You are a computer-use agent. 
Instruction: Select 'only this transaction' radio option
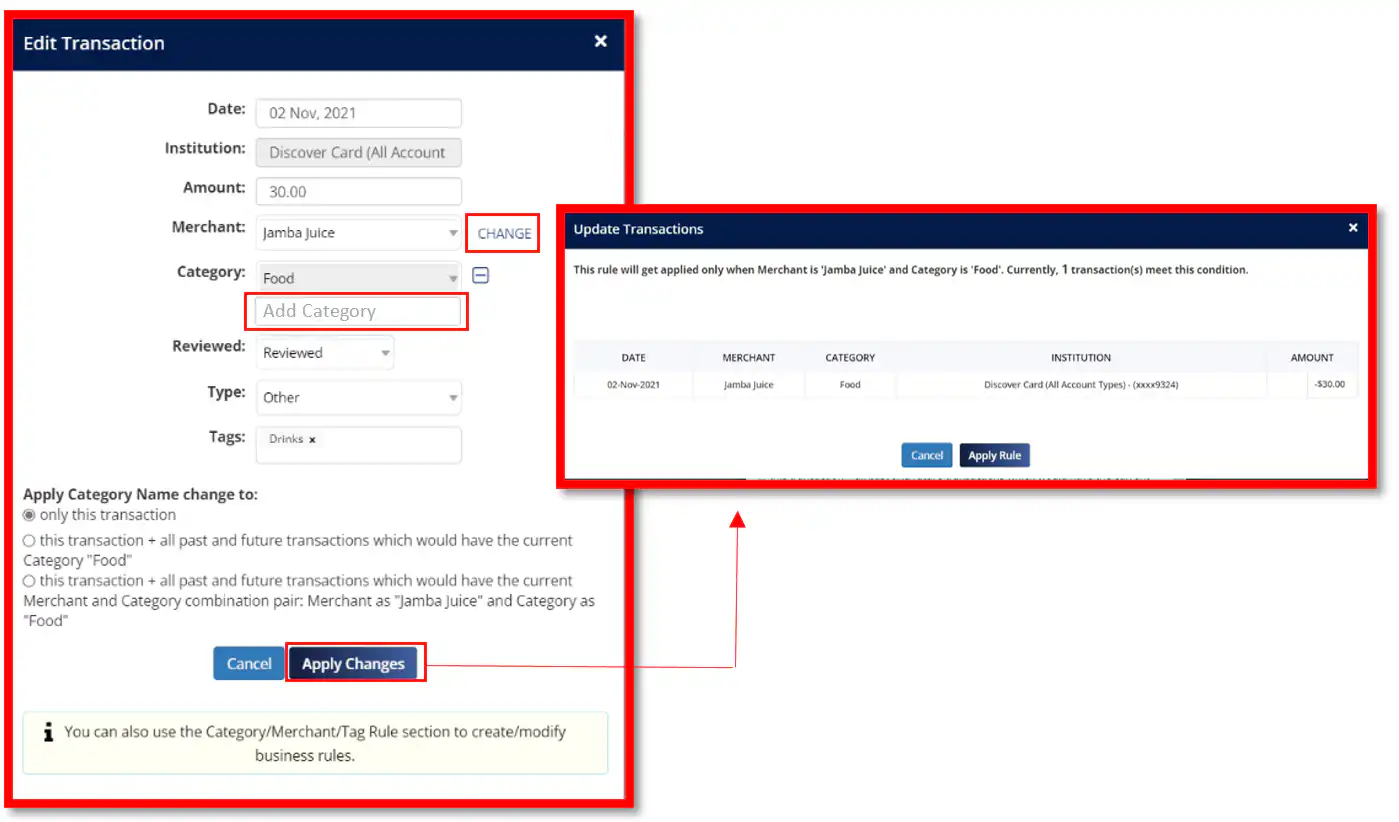(x=29, y=515)
